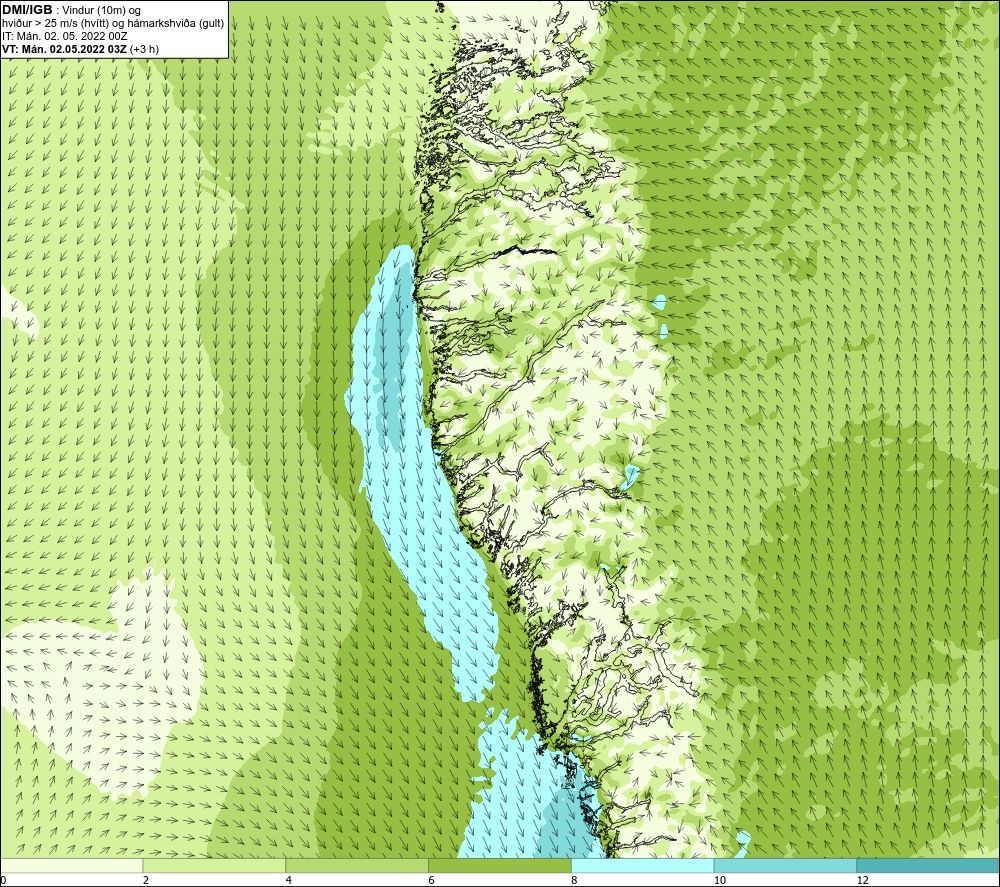Click the scale label '2'
Viewport: 1000px width, 887px height.
coord(146,880)
